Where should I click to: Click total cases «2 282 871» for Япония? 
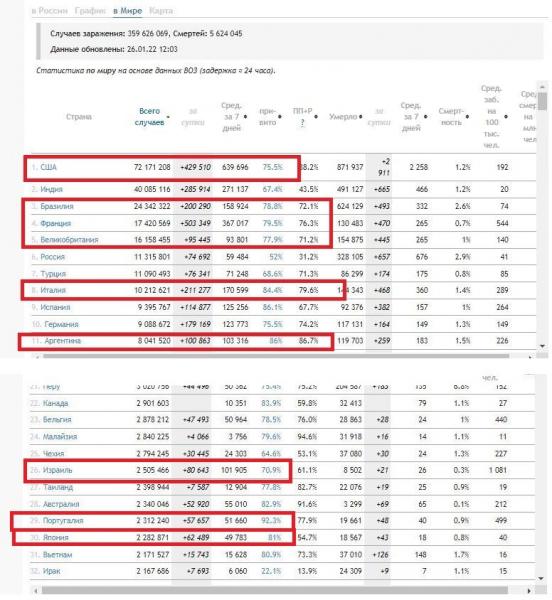pyautogui.click(x=152, y=537)
